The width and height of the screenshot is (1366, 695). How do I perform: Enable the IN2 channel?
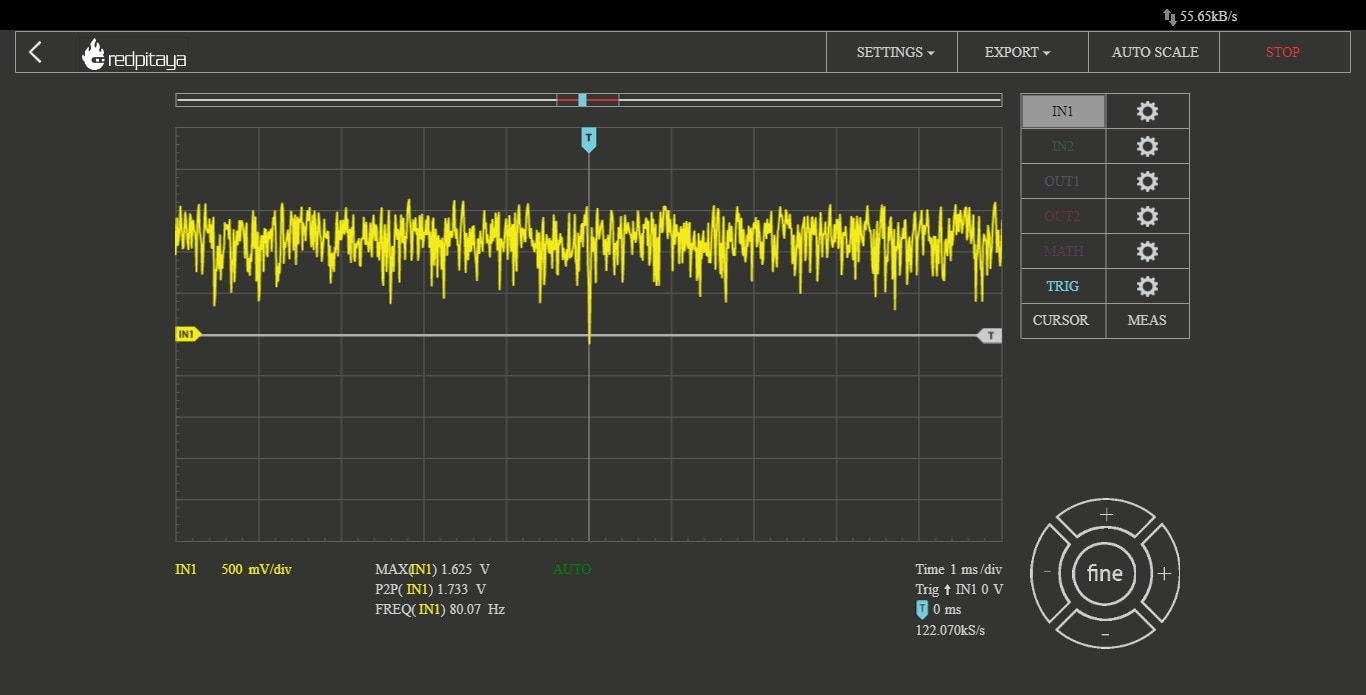[x=1062, y=146]
